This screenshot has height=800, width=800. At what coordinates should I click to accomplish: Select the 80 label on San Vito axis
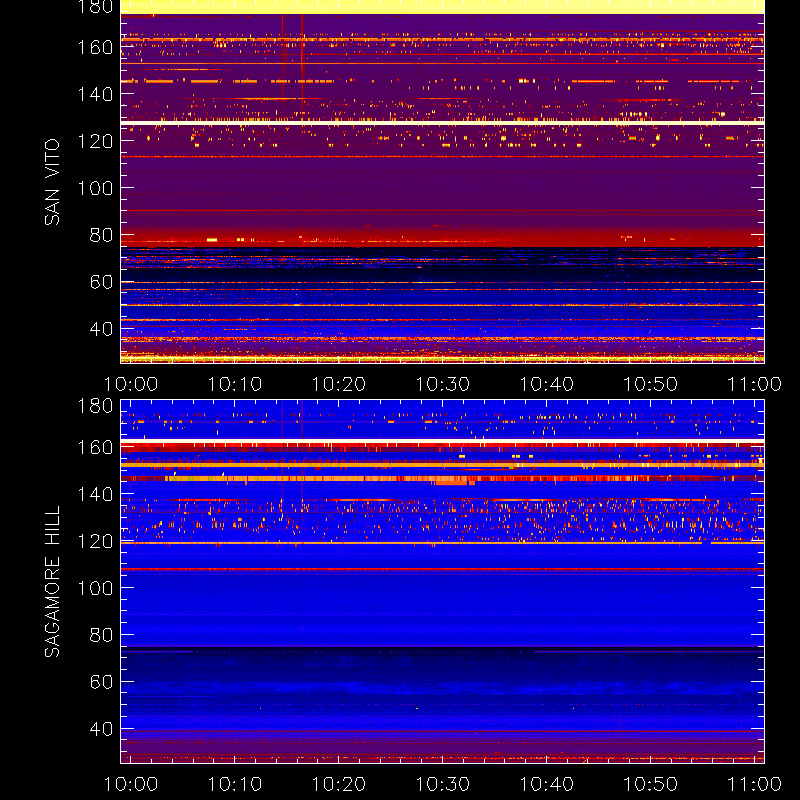[101, 235]
